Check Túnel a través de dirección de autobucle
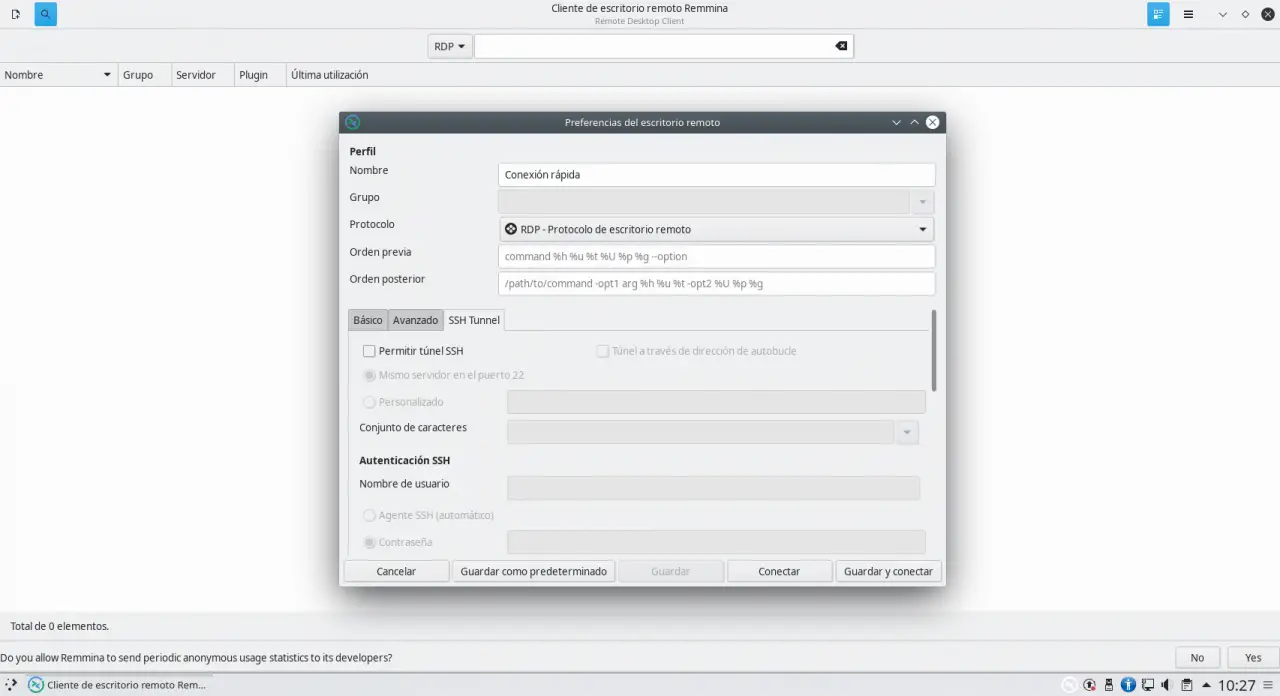1280x696 pixels. pos(602,351)
